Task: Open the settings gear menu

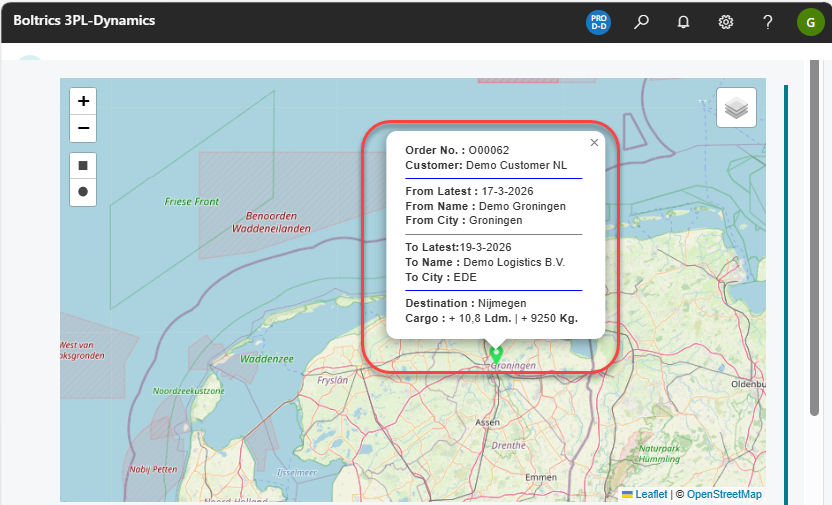Action: point(726,22)
